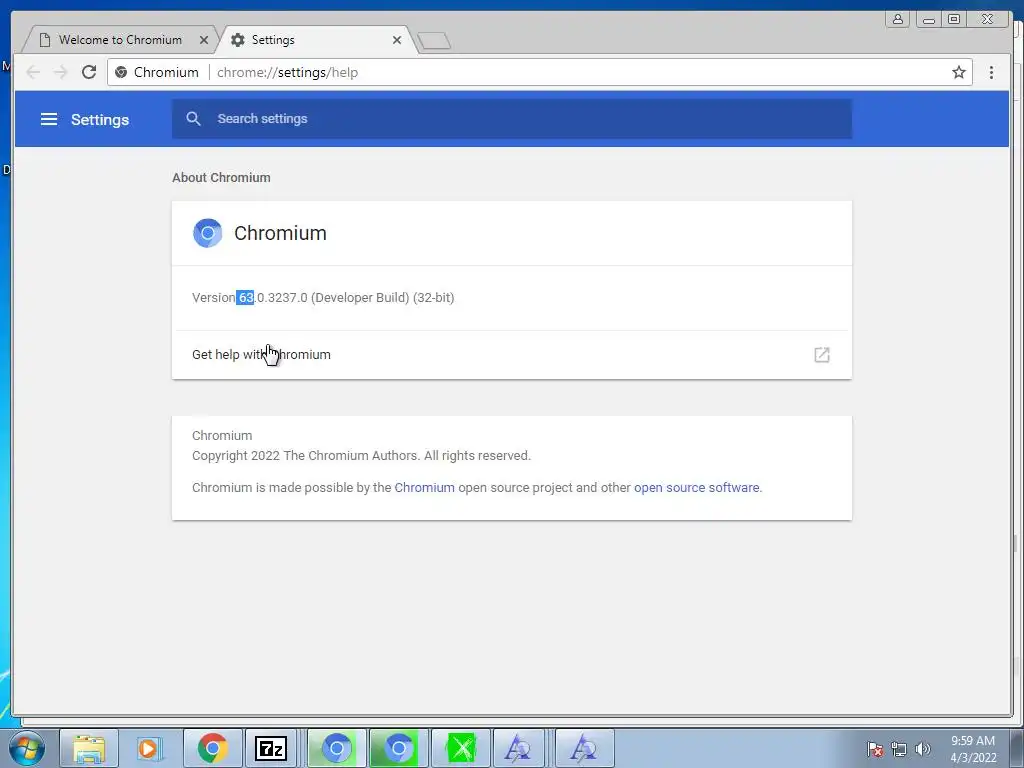1024x768 pixels.
Task: Minimize the Chromium window
Action: 928,19
